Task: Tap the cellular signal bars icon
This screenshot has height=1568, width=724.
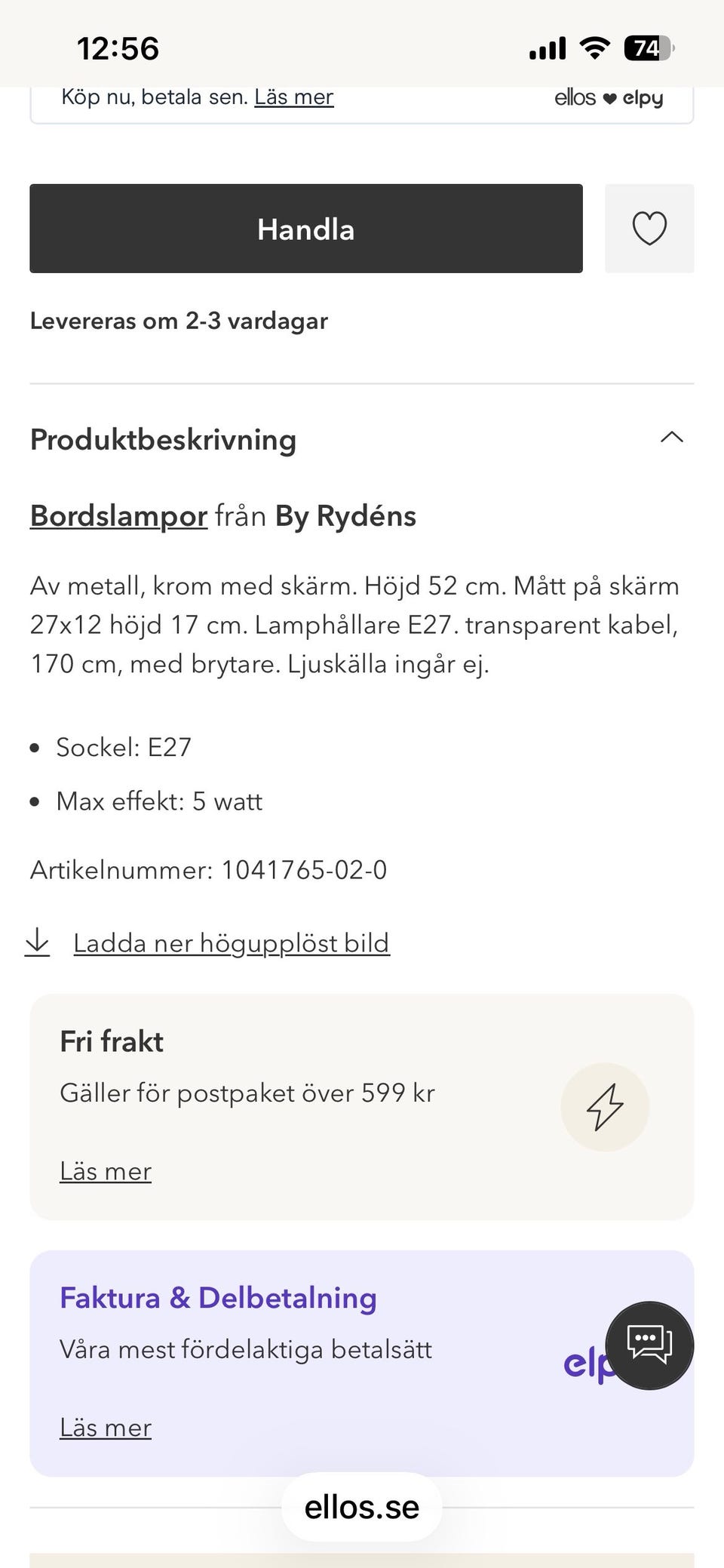Action: (x=548, y=48)
